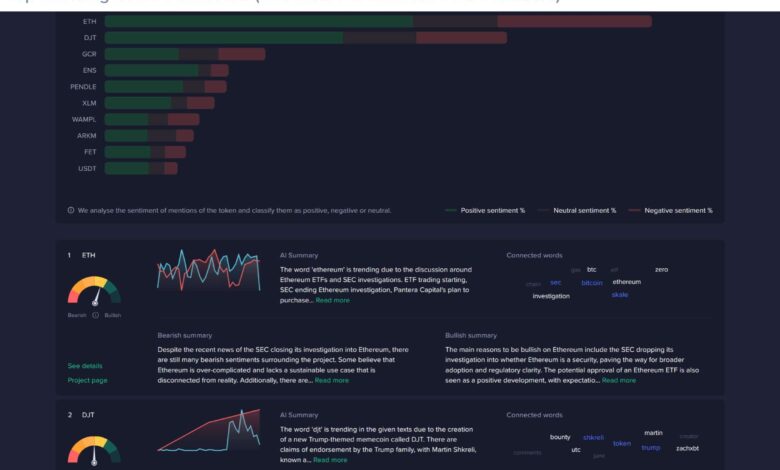Expand the ETH Bearish summary Read more
This screenshot has height=470, width=780.
330,380
